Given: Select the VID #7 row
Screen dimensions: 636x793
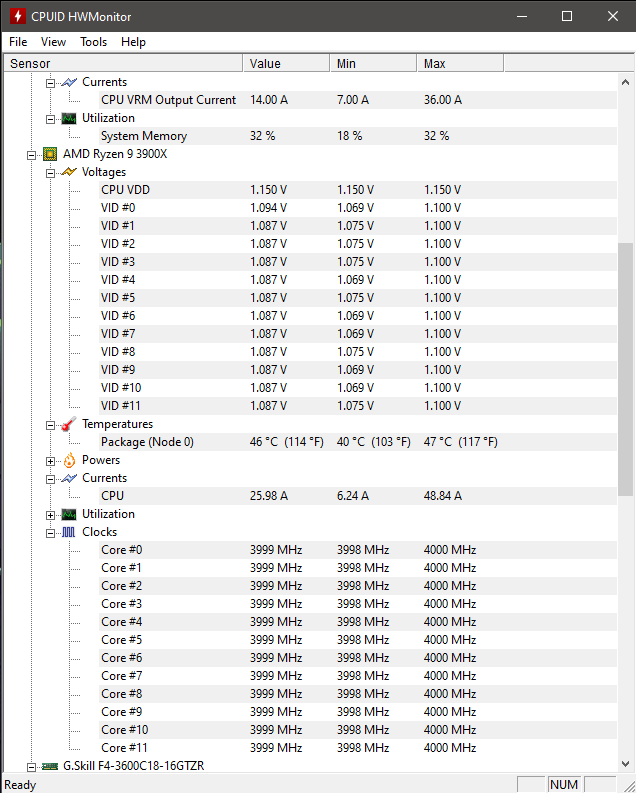Looking at the screenshot, I should point(358,334).
